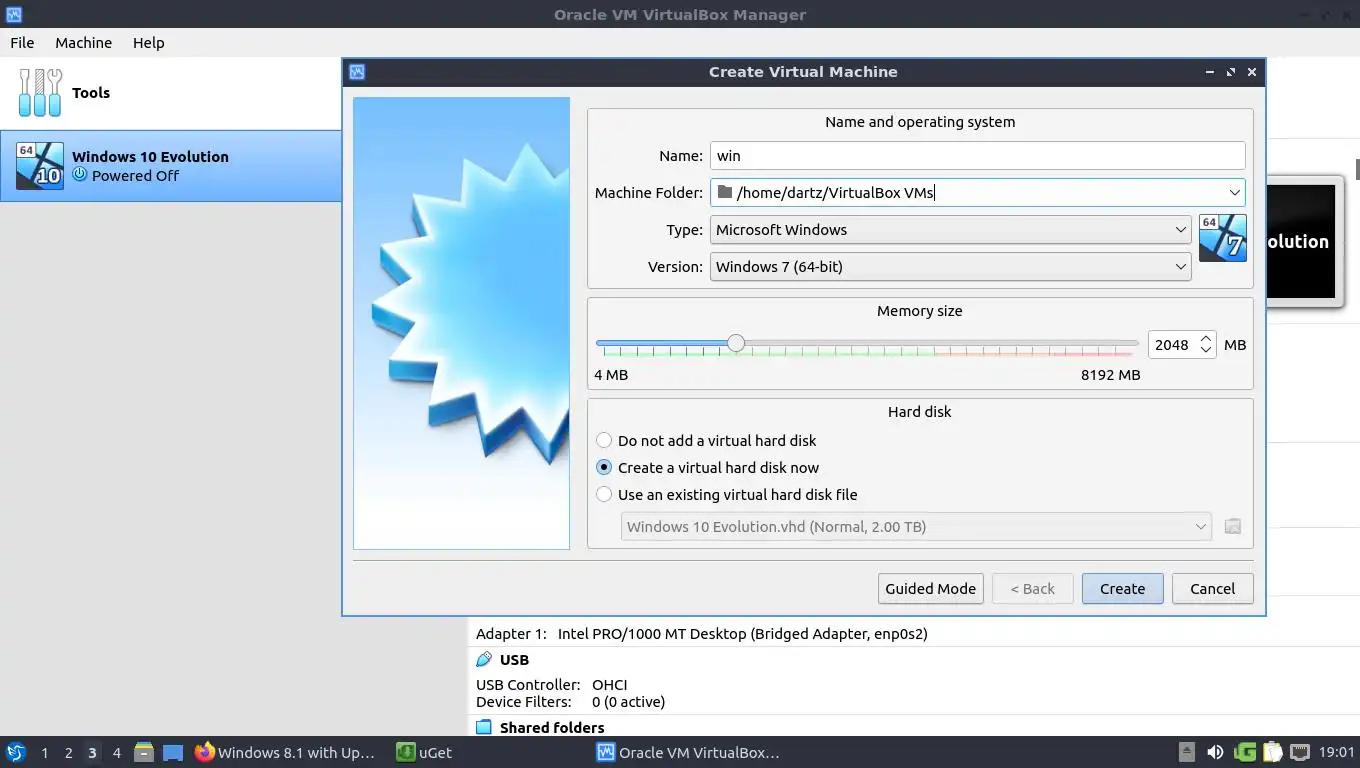
Task: Maximize the Create Virtual Machine dialog
Action: pyautogui.click(x=1230, y=72)
